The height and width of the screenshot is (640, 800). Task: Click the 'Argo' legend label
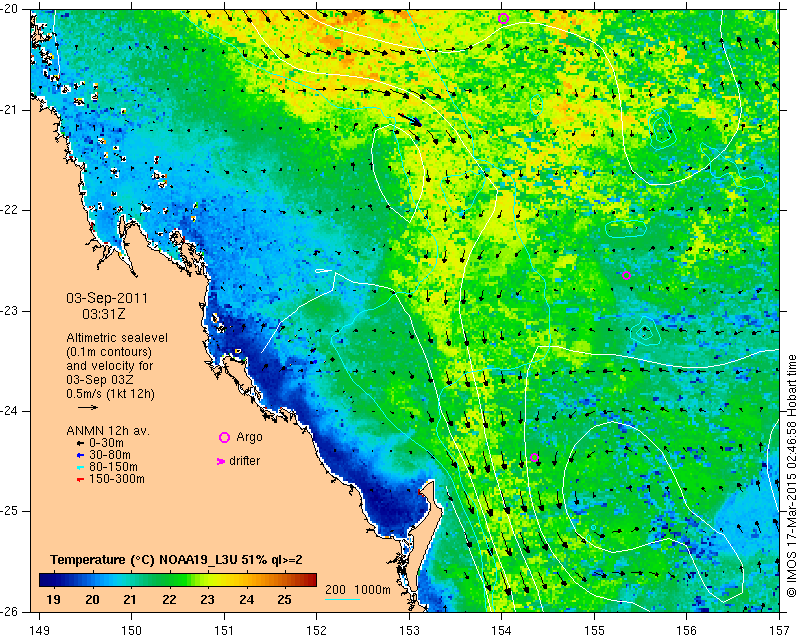tap(249, 437)
